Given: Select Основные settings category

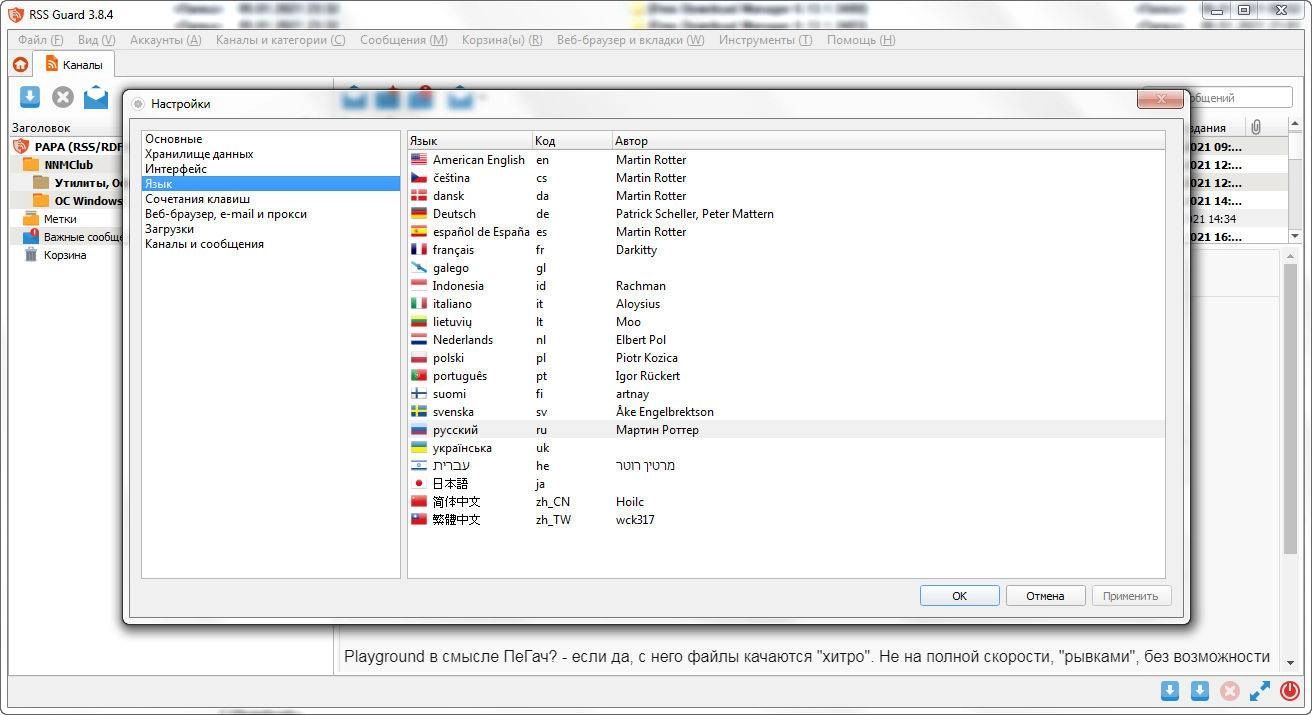Looking at the screenshot, I should (x=270, y=139).
